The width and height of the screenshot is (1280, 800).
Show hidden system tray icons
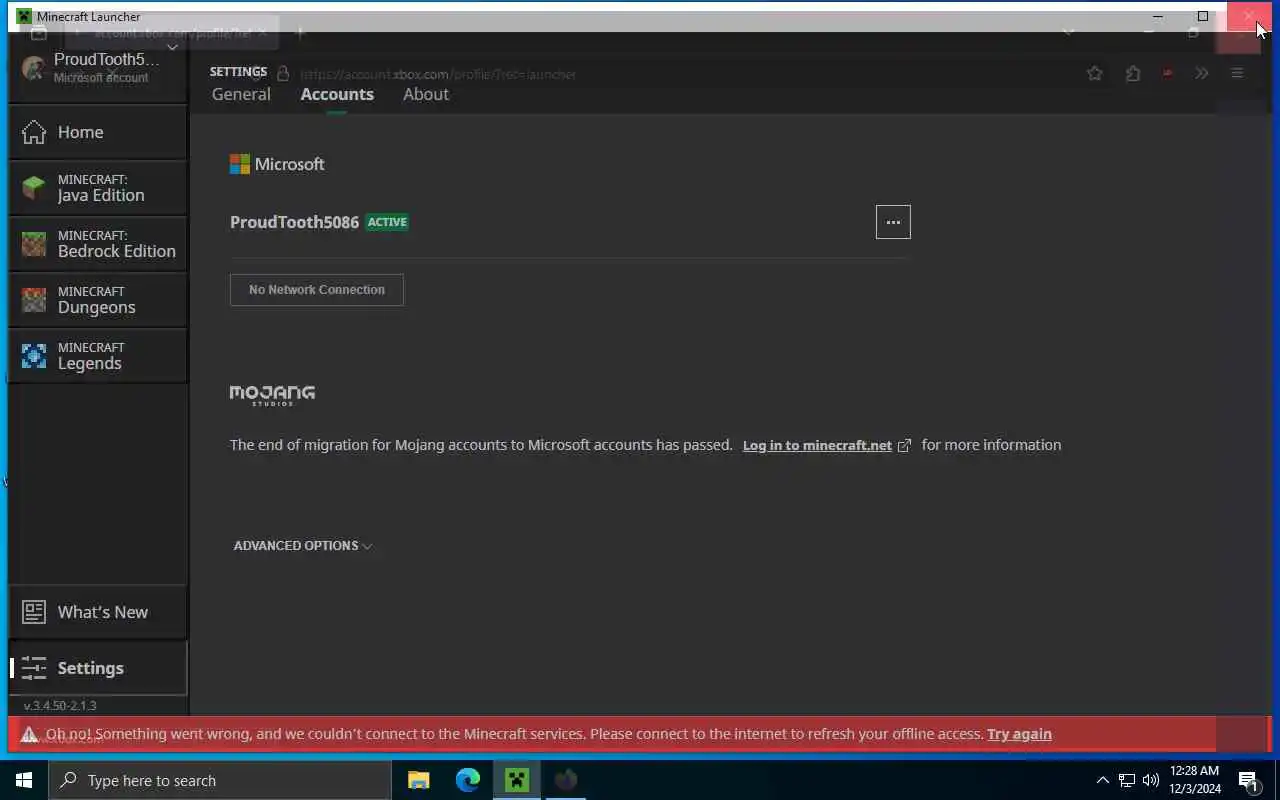pyautogui.click(x=1102, y=780)
